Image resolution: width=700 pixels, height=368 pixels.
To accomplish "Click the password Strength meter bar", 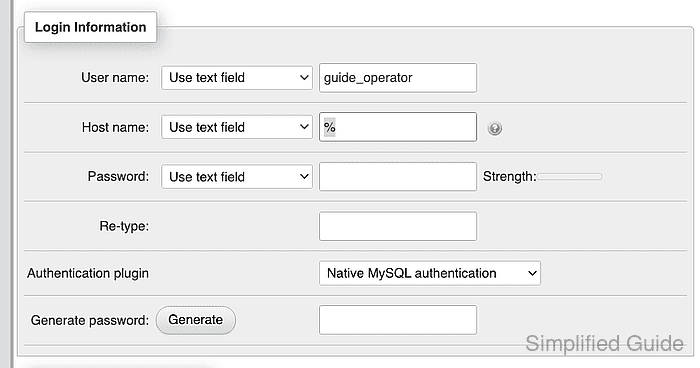I will (x=570, y=177).
